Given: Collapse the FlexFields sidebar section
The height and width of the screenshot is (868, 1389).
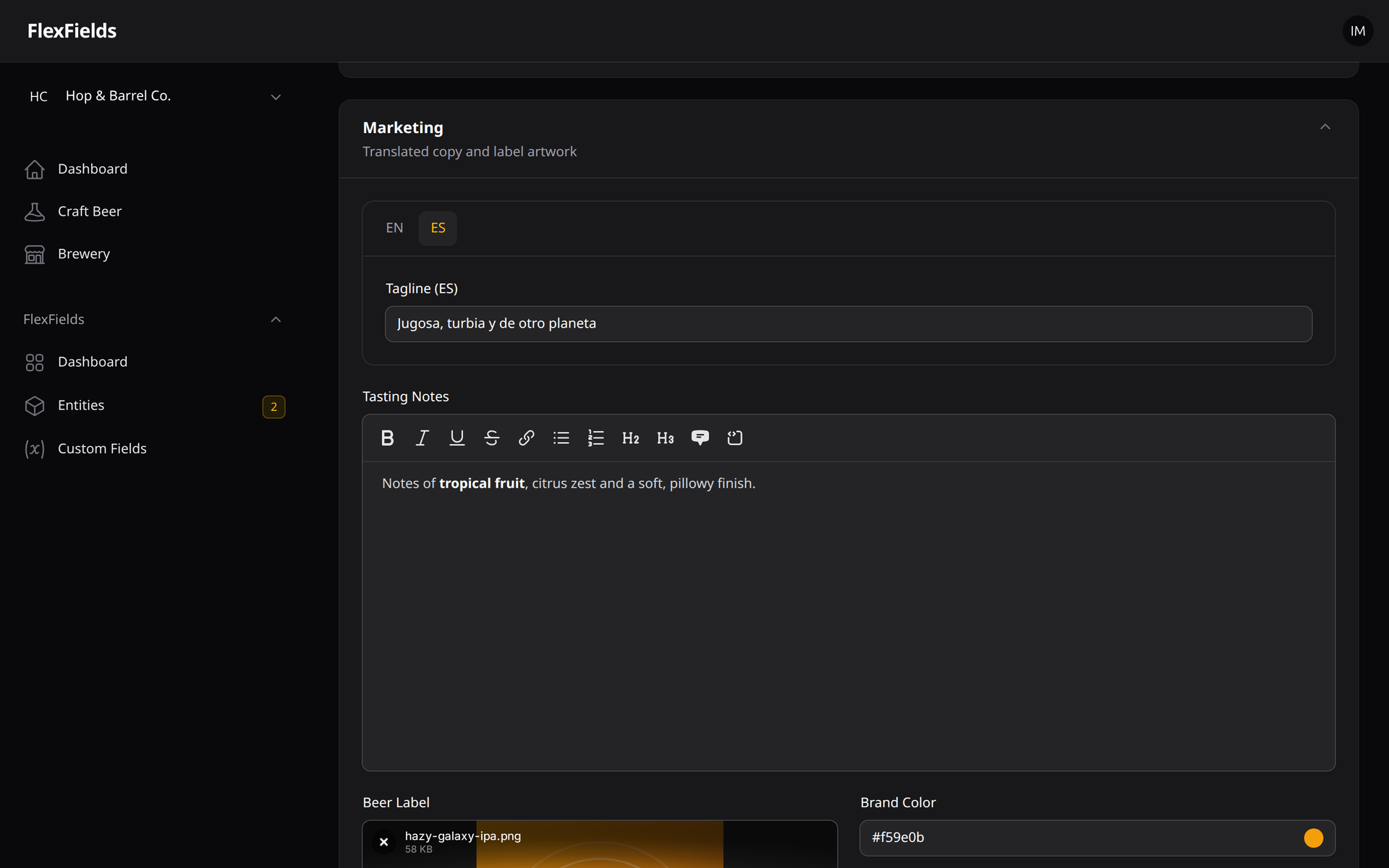Looking at the screenshot, I should [276, 320].
